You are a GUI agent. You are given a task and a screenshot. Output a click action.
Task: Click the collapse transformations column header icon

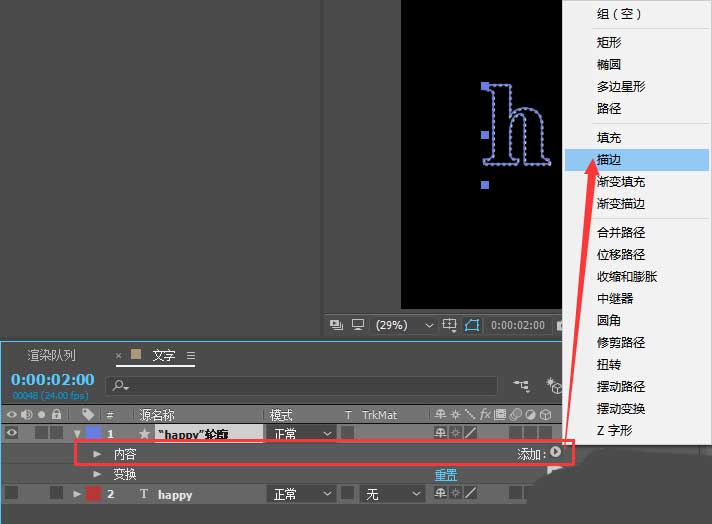tap(455, 414)
